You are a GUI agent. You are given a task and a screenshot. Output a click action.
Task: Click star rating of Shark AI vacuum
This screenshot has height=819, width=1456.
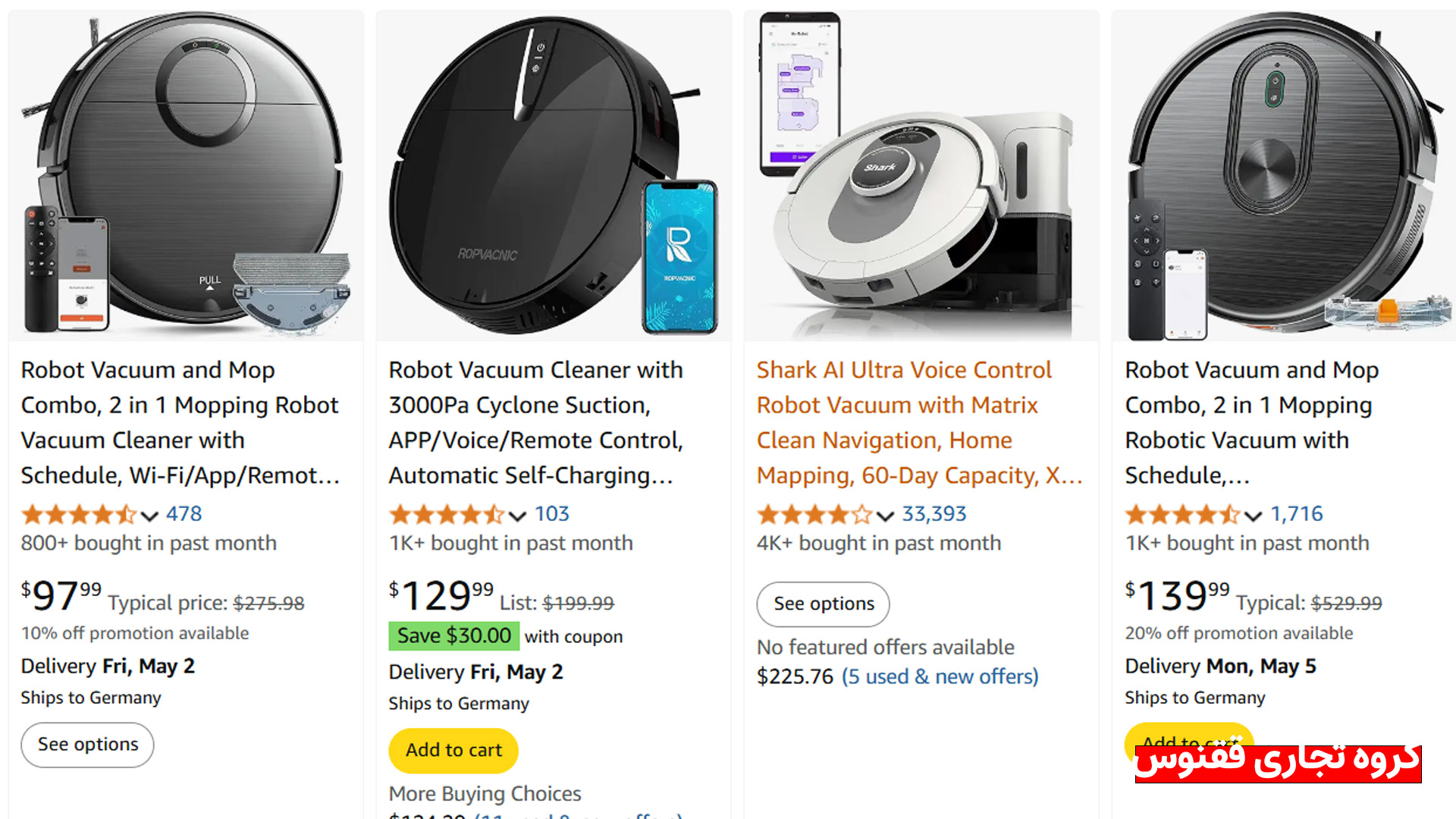pyautogui.click(x=814, y=515)
